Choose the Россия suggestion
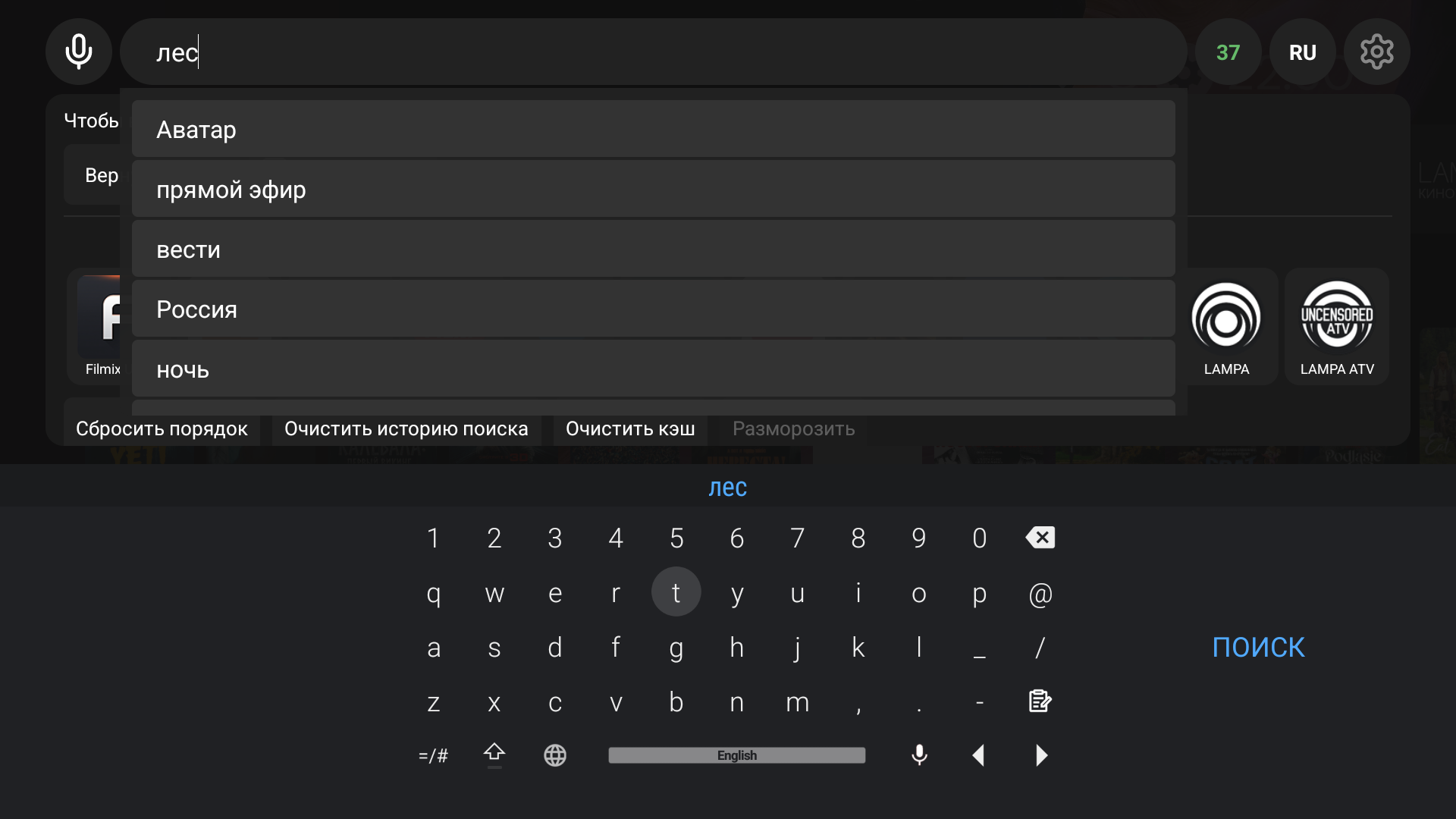 tap(653, 309)
